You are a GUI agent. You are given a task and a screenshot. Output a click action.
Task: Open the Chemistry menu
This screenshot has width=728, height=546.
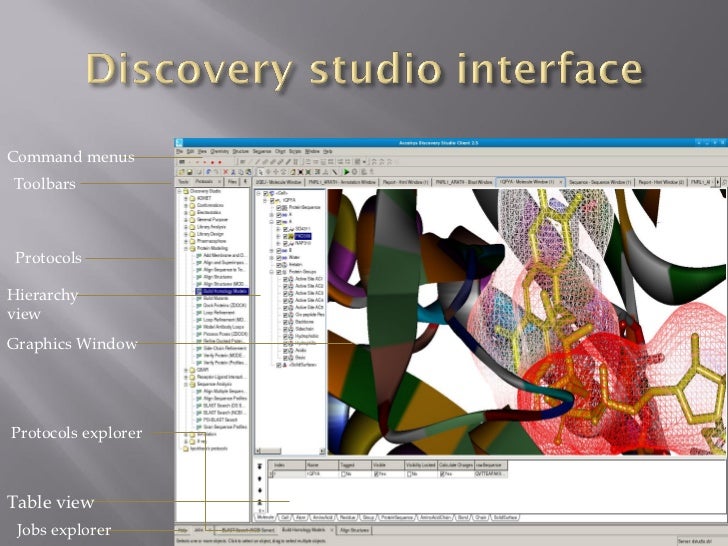pyautogui.click(x=220, y=150)
